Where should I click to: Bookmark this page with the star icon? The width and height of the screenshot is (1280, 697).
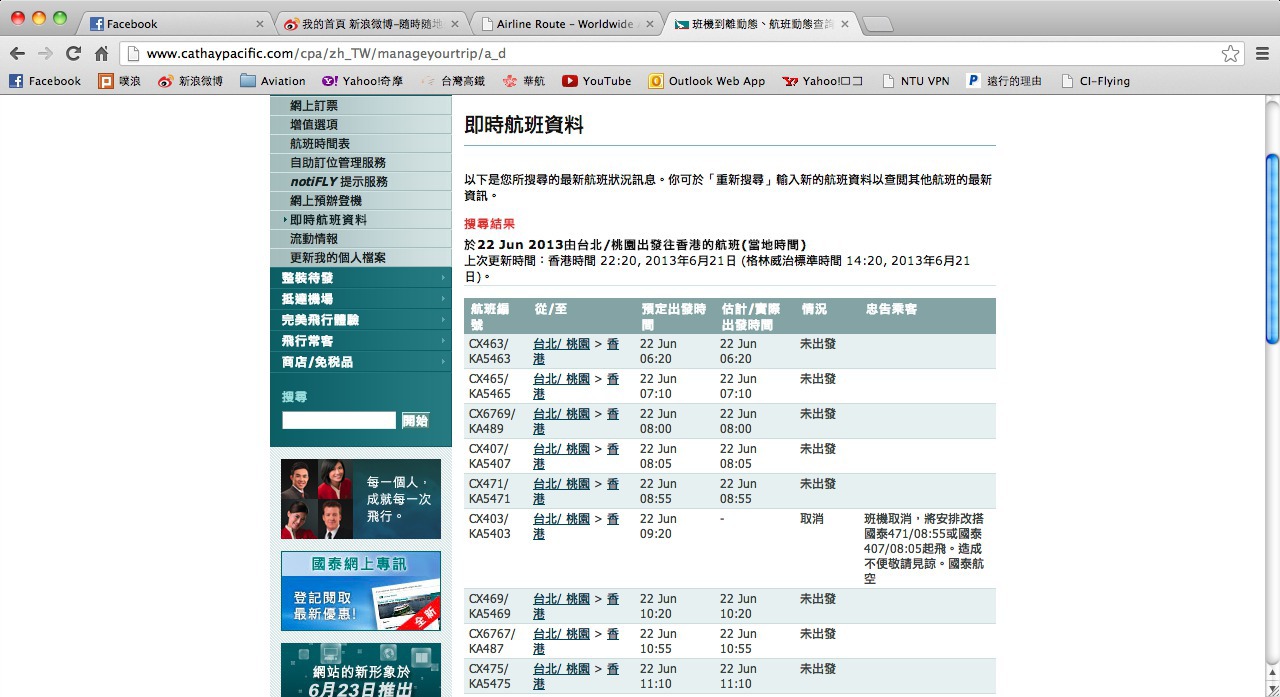click(x=1230, y=54)
